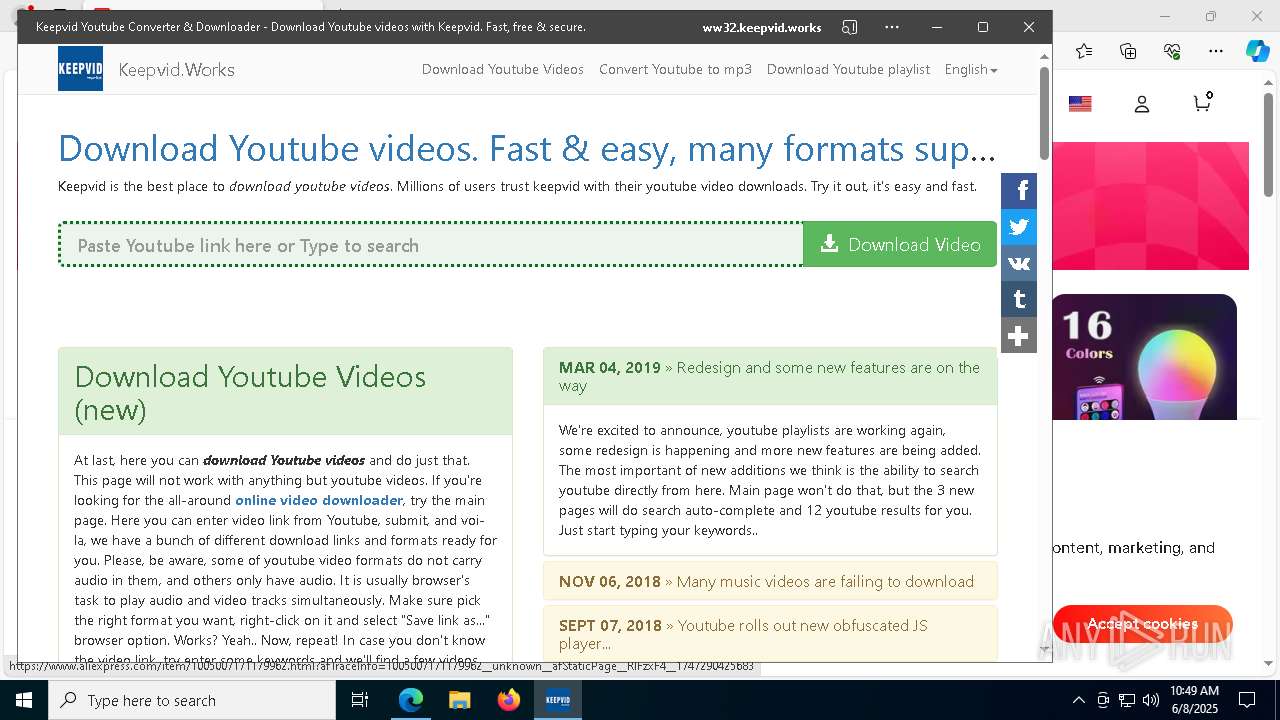Select the US flag country icon
This screenshot has height=720, width=1280.
tap(1080, 104)
